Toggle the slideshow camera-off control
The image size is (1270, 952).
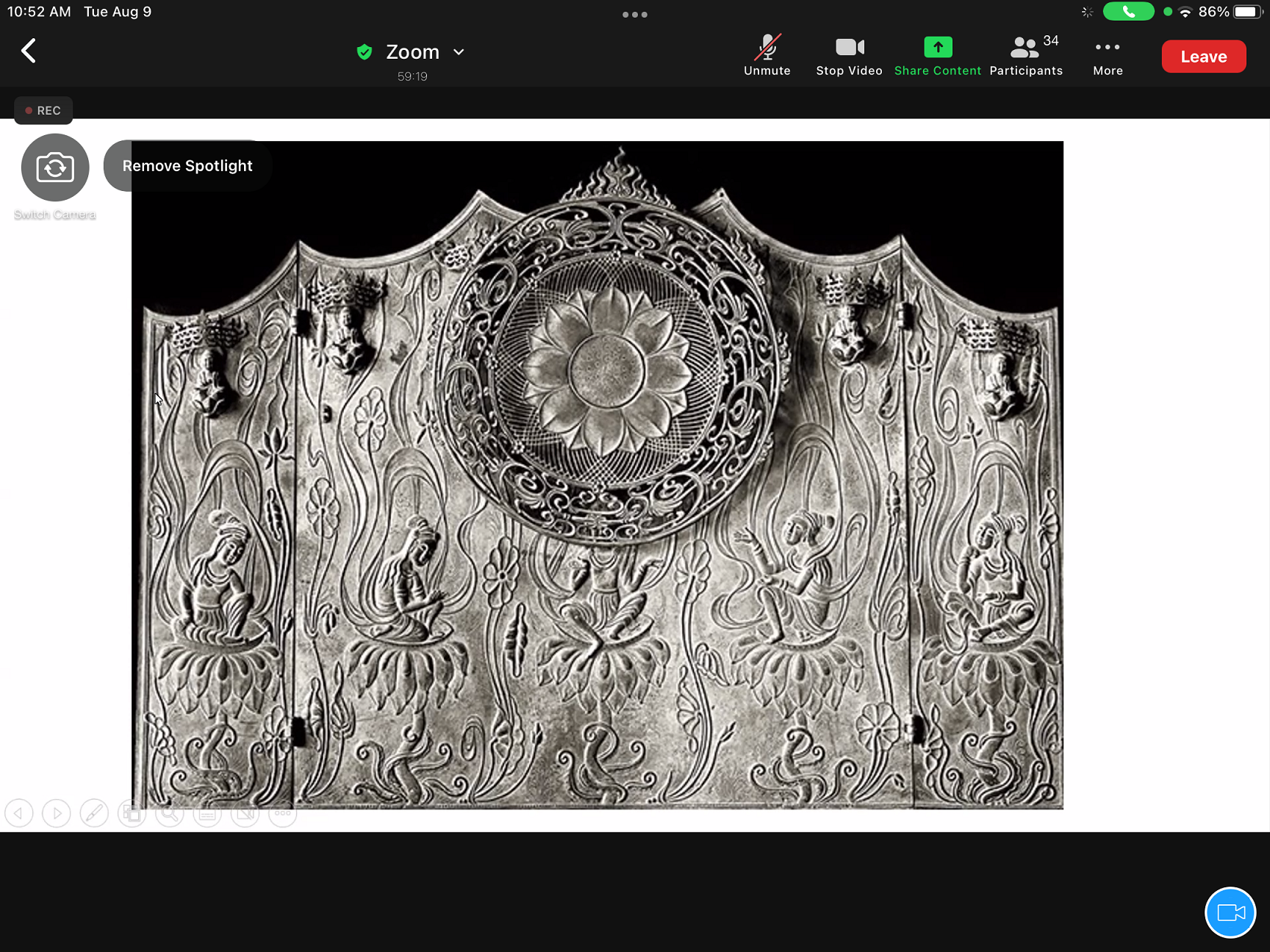(x=245, y=813)
